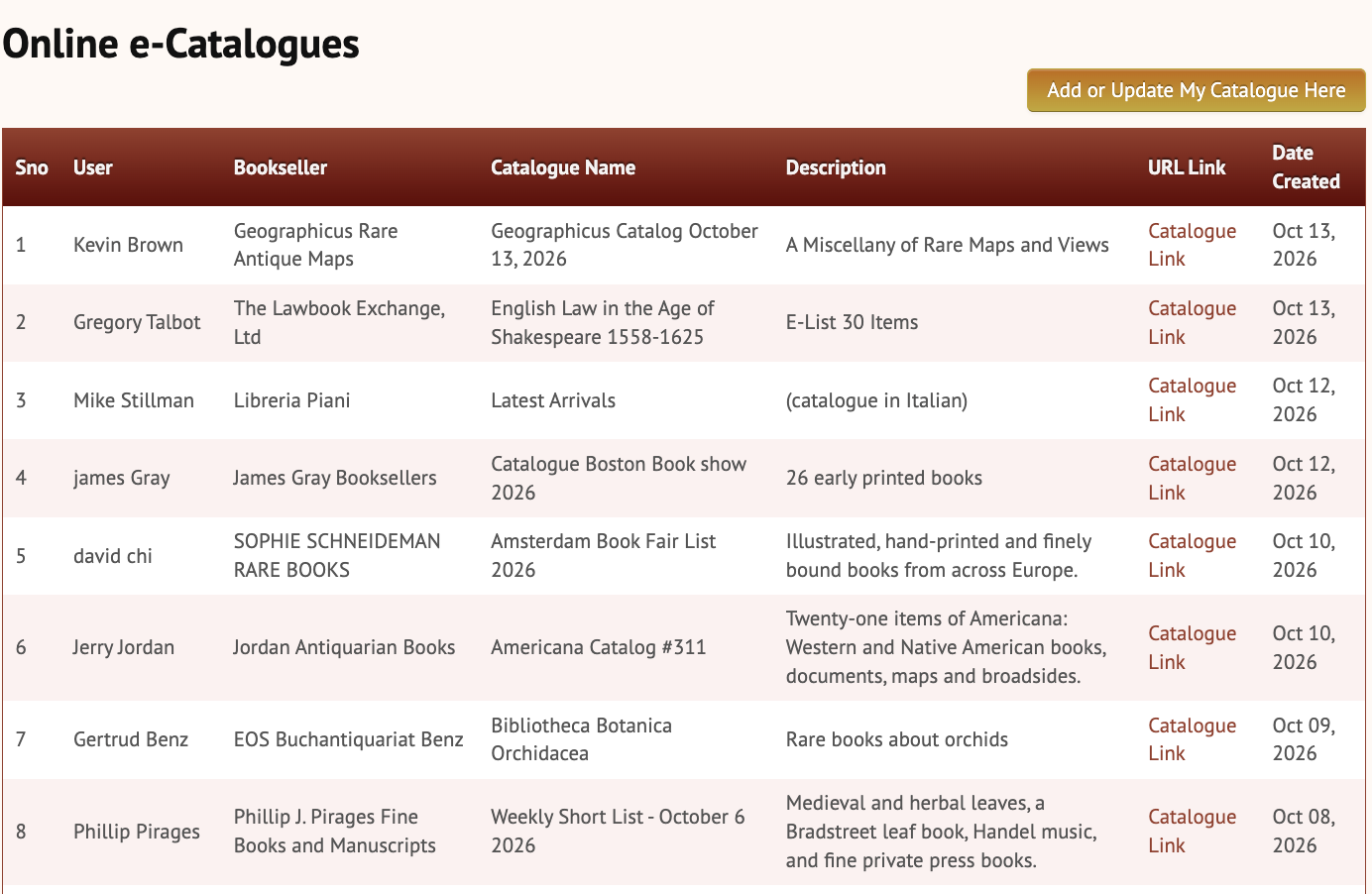
Task: Click catalogue name Geographicus Catalog October 13, 2026
Action: (x=625, y=245)
